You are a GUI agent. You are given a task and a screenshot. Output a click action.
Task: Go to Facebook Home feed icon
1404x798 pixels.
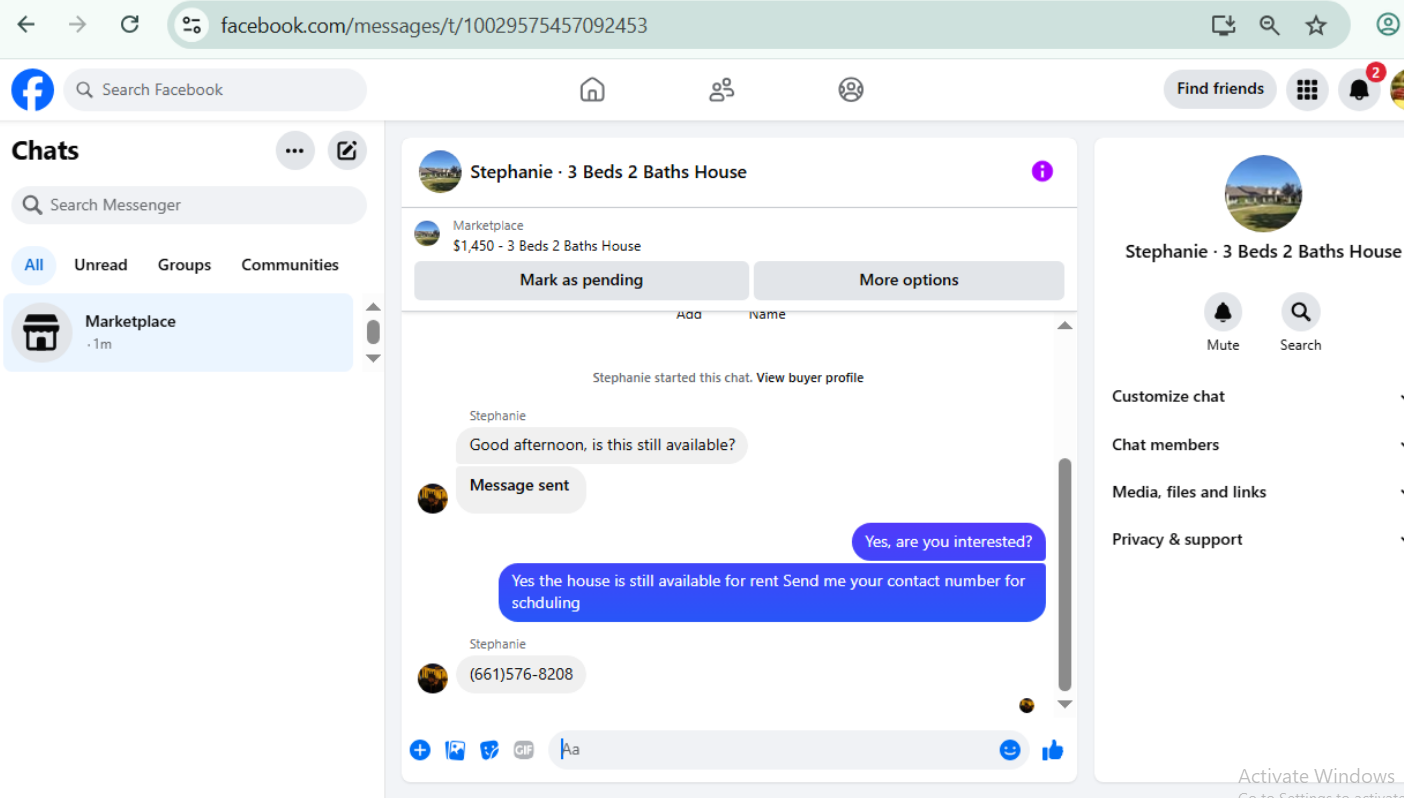tap(592, 90)
